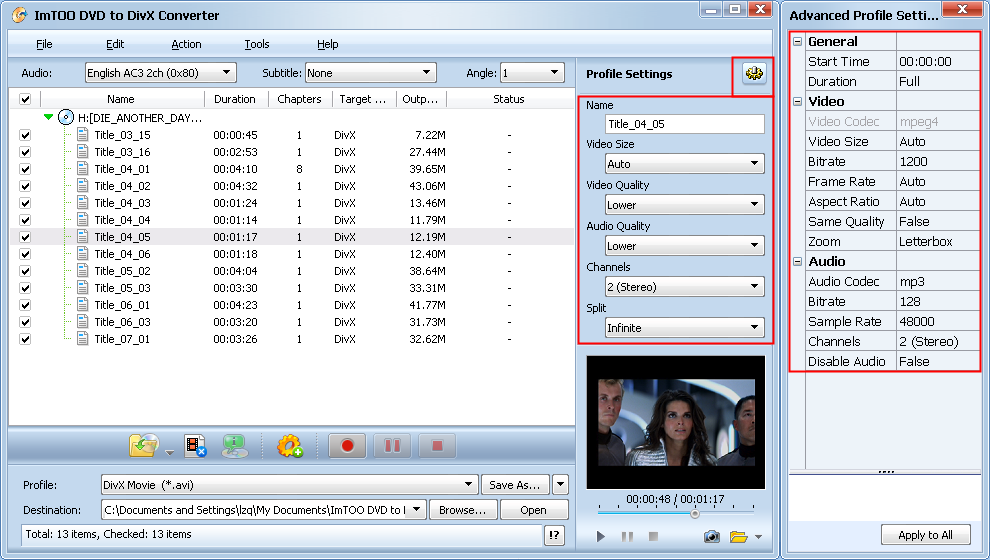Uncheck the Title_05_03 checkbox
Viewport: 990px width, 560px height.
[25, 289]
